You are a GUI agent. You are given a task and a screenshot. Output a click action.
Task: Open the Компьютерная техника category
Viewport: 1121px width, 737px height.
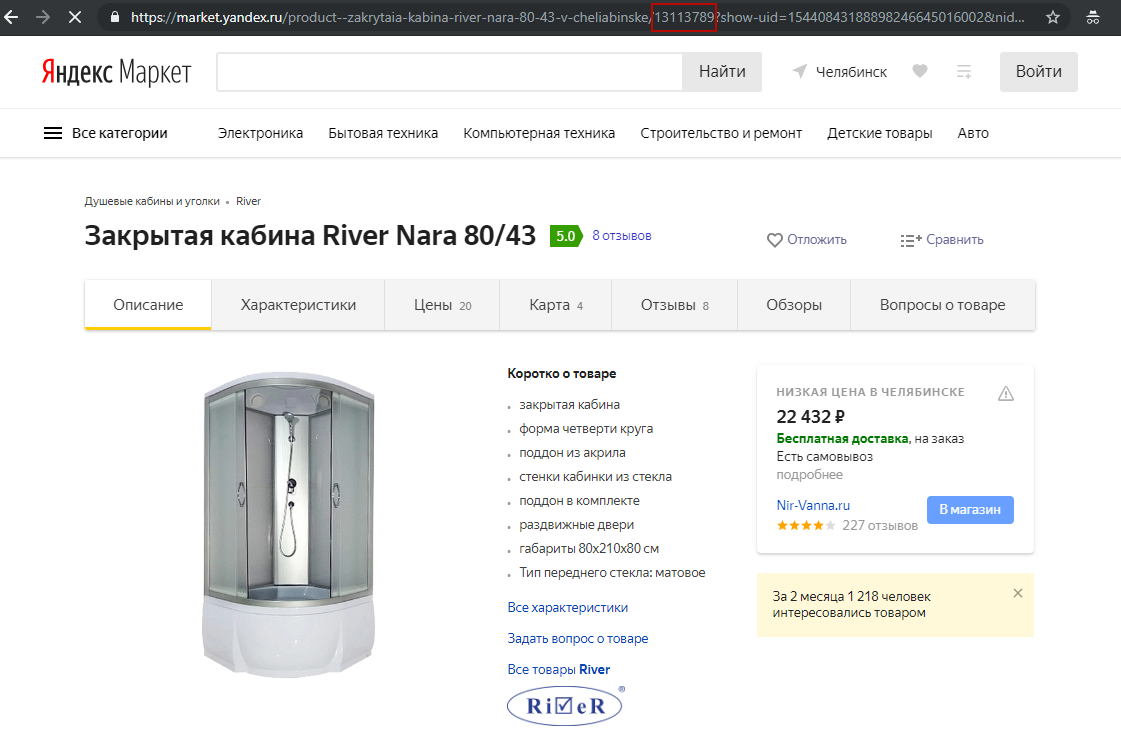pyautogui.click(x=539, y=133)
